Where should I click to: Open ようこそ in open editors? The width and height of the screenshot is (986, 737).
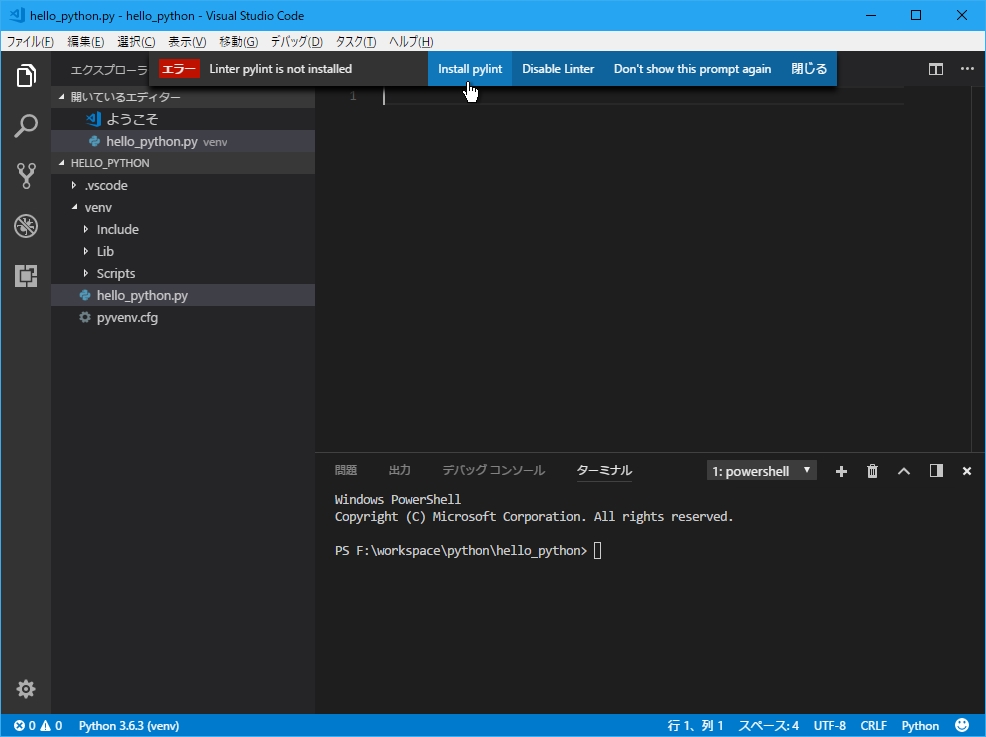tap(183, 119)
